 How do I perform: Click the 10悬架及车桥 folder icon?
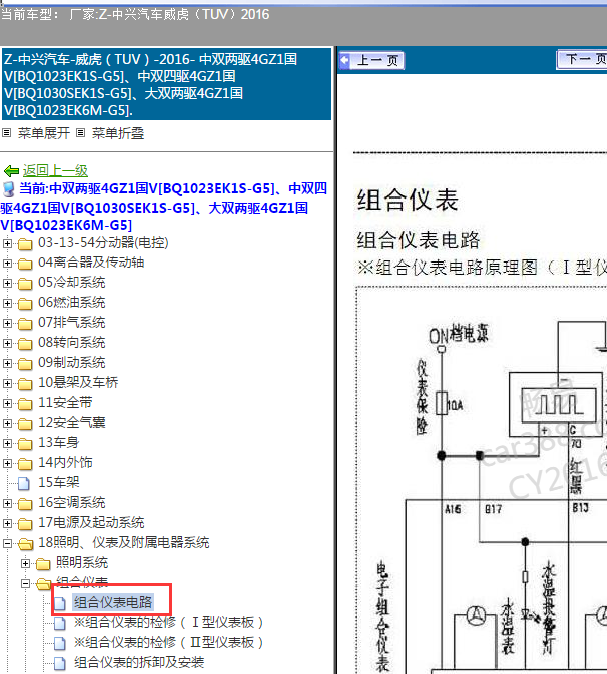(25, 383)
